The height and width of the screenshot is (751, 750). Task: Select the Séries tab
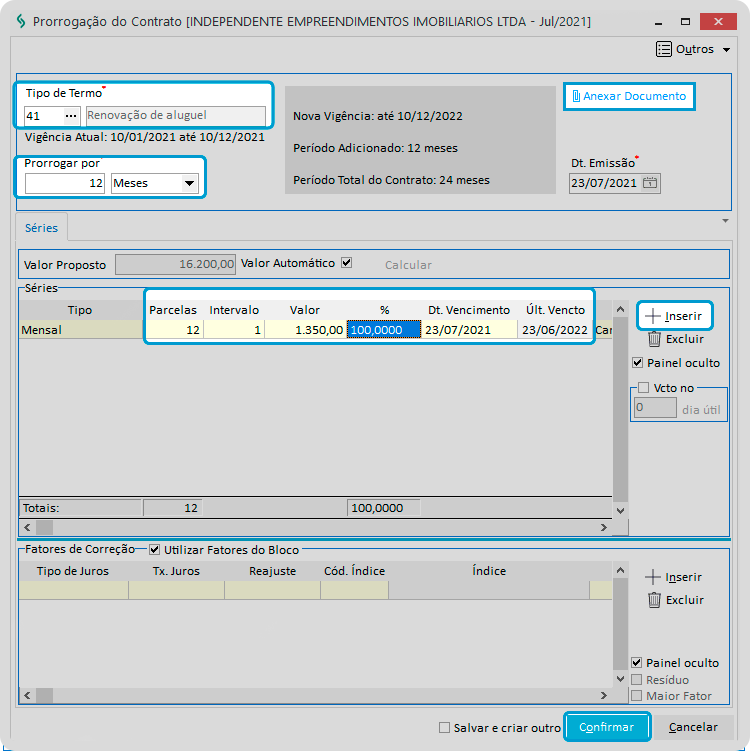(41, 228)
